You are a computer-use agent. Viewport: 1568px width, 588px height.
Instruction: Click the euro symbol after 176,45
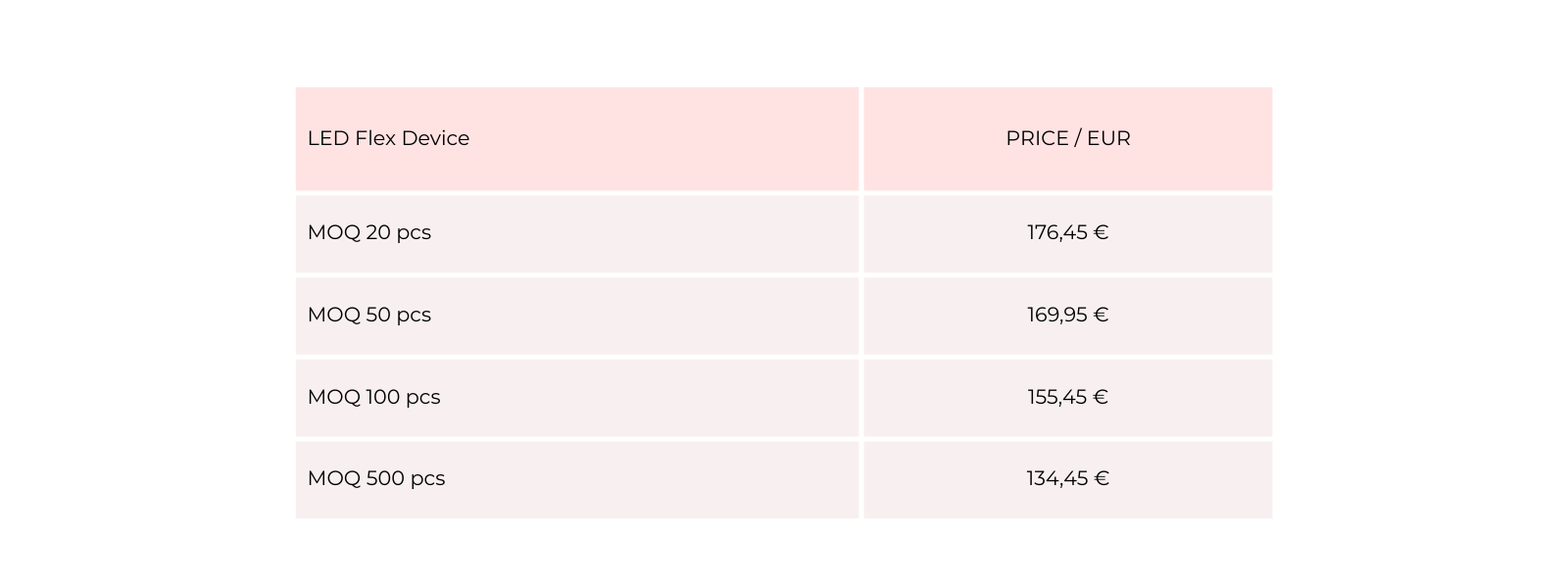1101,232
